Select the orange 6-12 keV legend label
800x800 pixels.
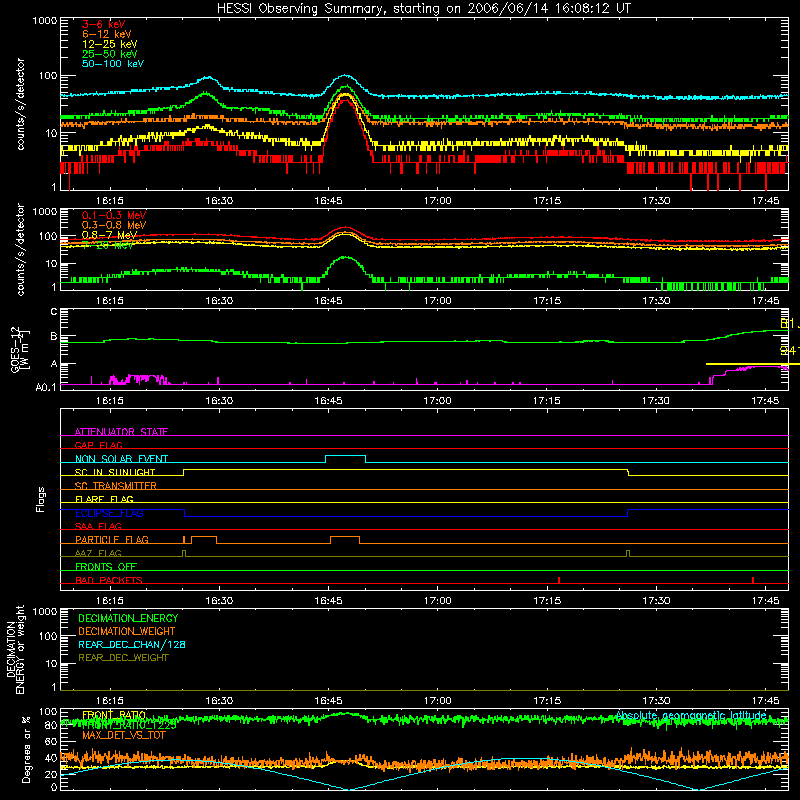coord(107,34)
